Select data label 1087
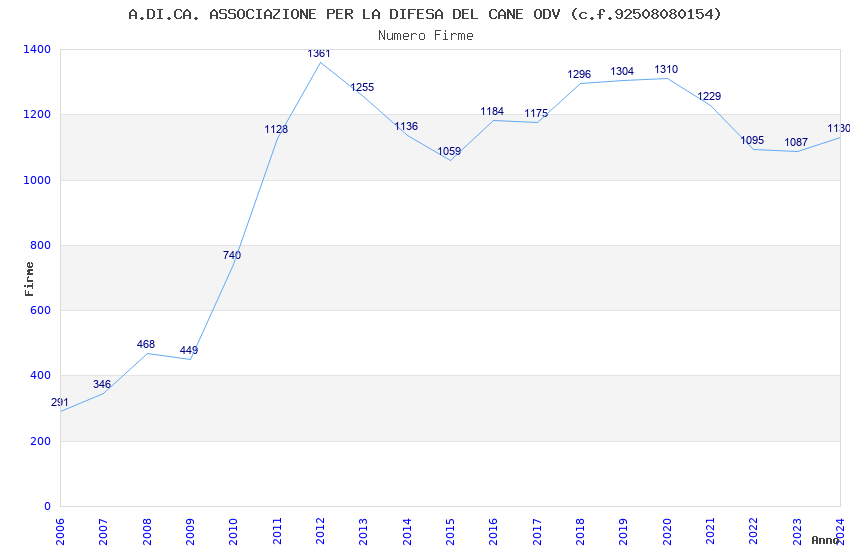This screenshot has height=550, width=850. [796, 142]
